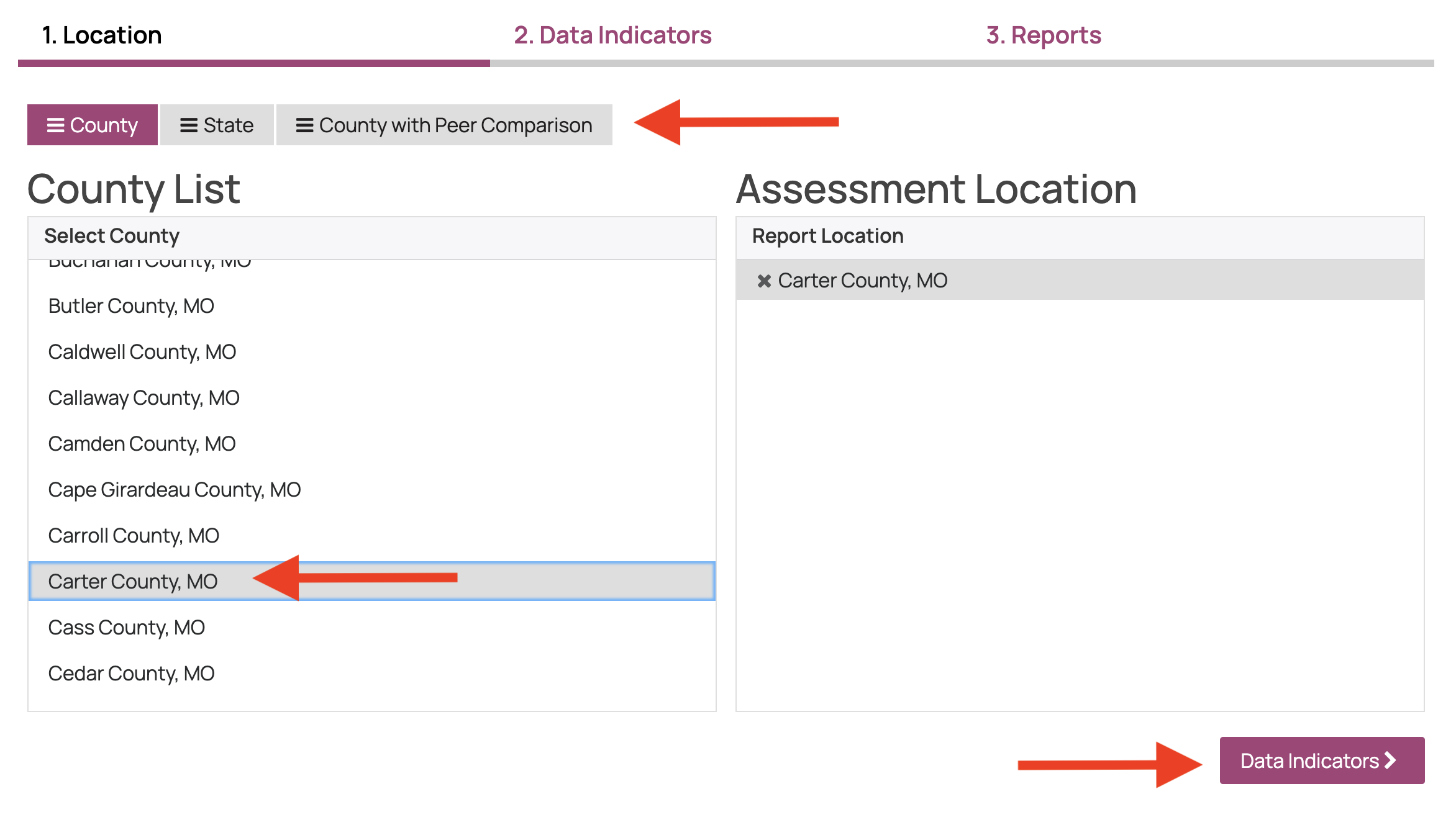Select Cape Girardeau County, MO
The image size is (1456, 817).
174,489
